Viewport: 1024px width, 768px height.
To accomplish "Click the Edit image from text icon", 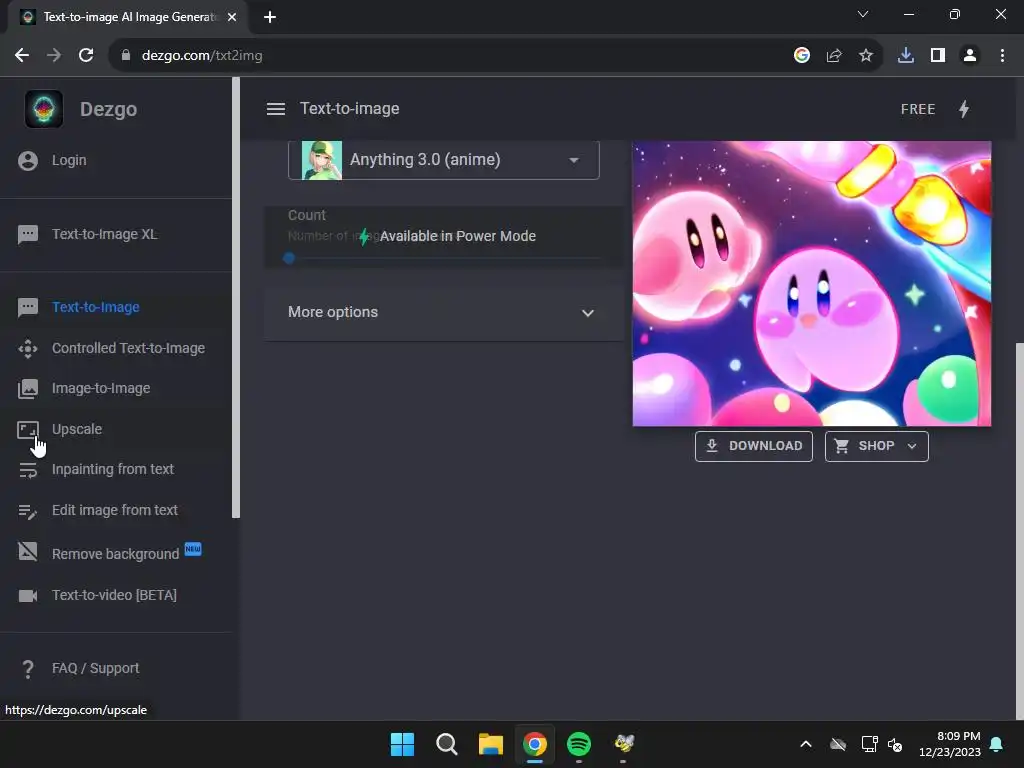I will pyautogui.click(x=28, y=511).
